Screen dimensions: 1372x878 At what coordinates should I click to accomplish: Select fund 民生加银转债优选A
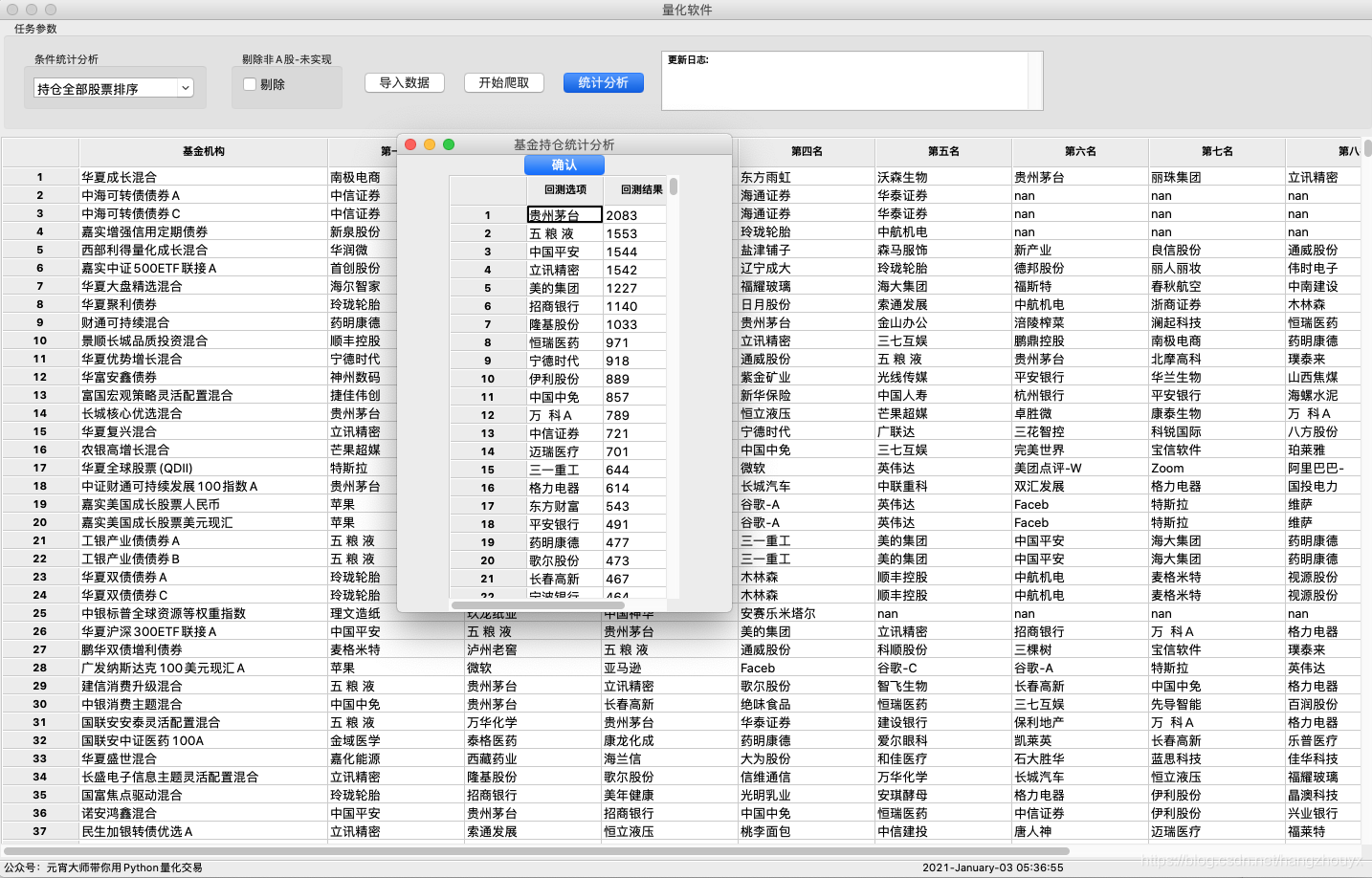(203, 831)
